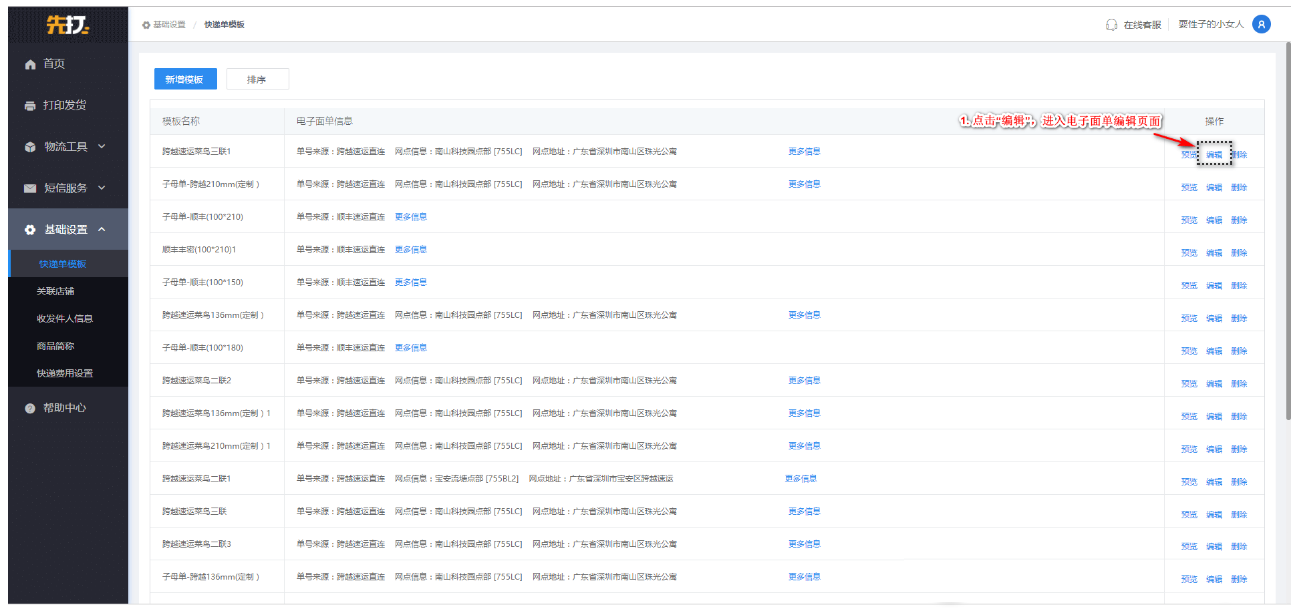Click the username 耍性子的小女人
Viewport: 1297px width, 608px height.
click(x=1211, y=24)
